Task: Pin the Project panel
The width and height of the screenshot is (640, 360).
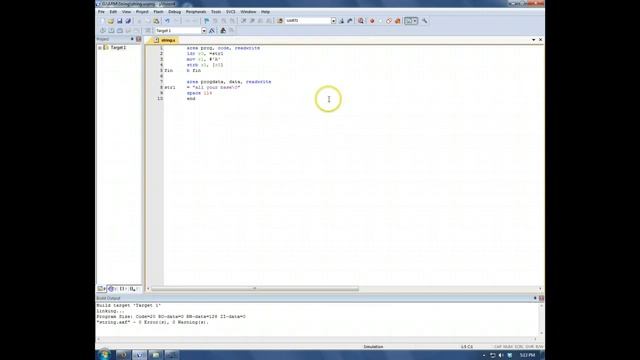Action: (132, 39)
